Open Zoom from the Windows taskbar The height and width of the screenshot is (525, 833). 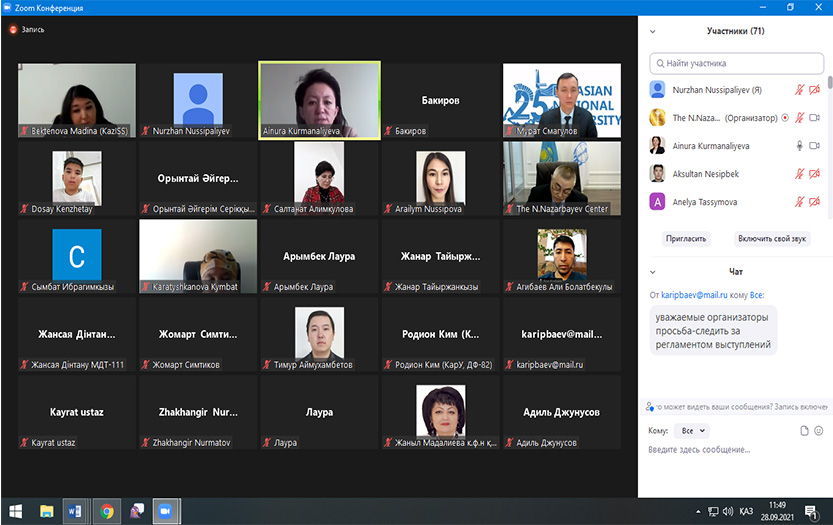[x=163, y=511]
